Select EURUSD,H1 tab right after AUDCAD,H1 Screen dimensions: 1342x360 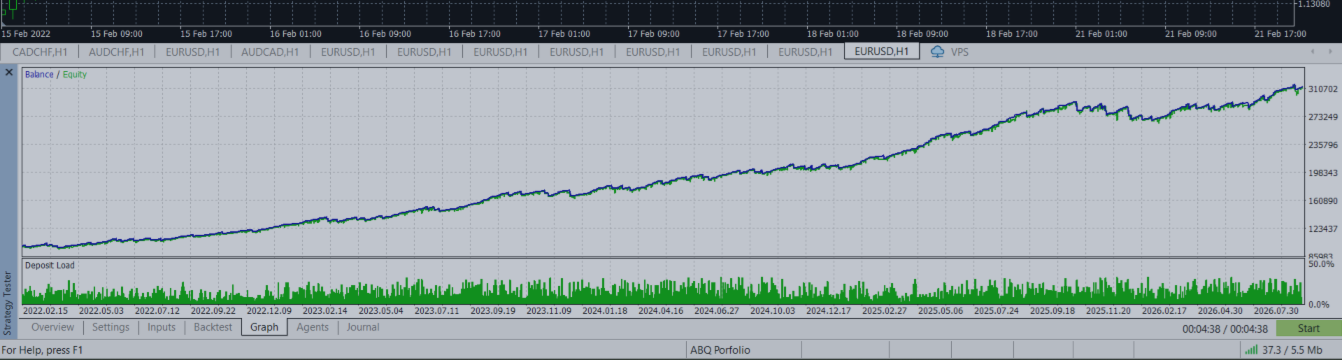pos(348,51)
